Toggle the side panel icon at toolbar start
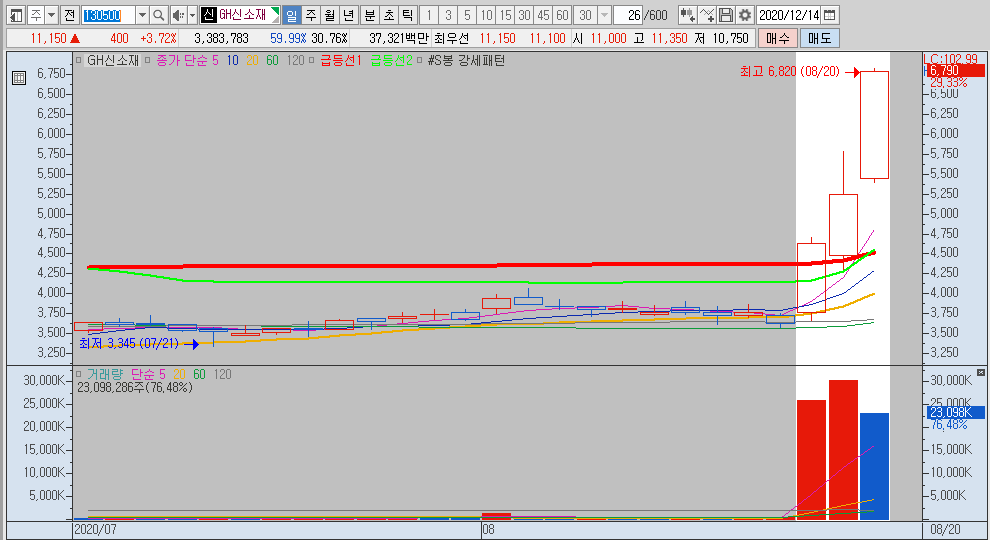 (x=16, y=15)
